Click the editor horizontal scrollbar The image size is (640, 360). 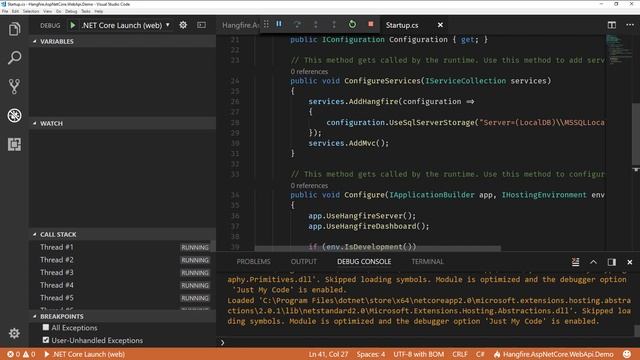tap(378, 249)
